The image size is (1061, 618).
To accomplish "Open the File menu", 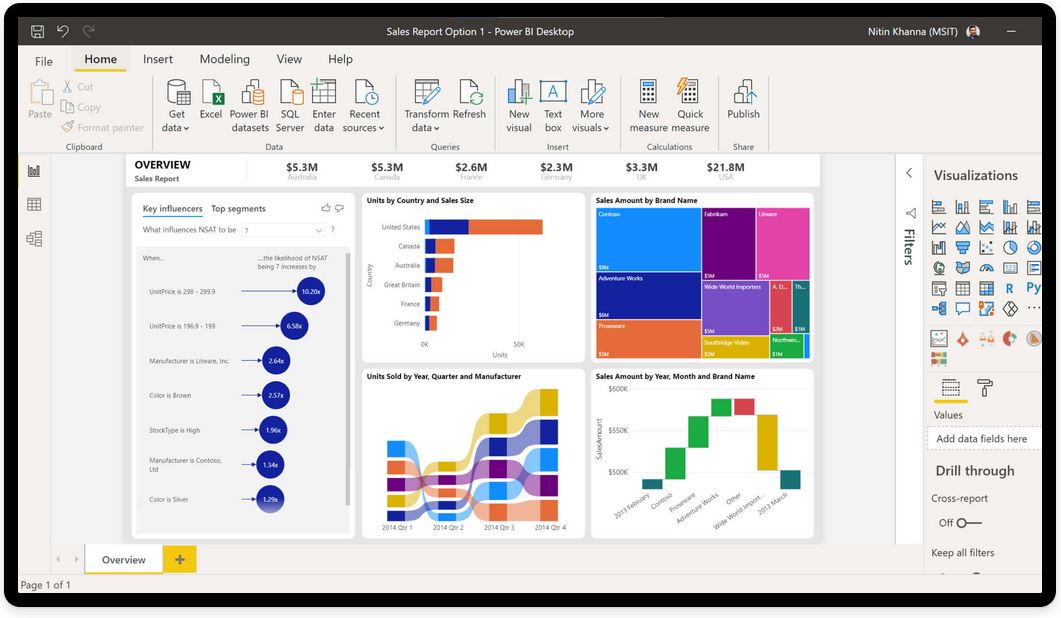I will [44, 61].
